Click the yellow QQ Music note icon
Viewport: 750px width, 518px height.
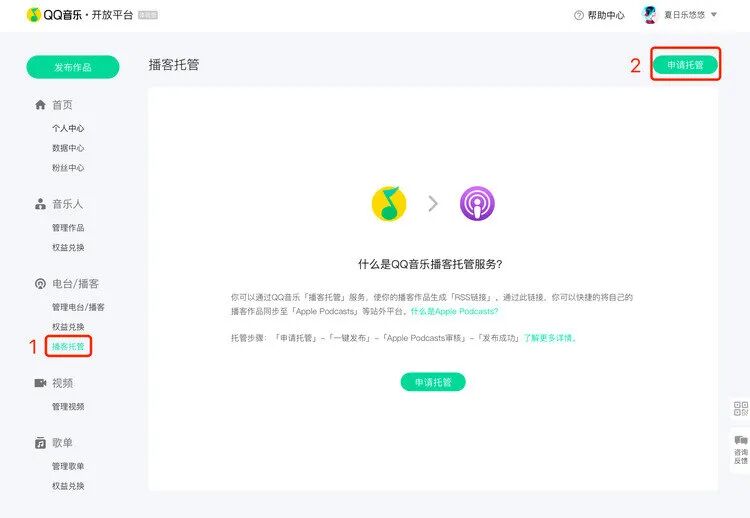(389, 203)
